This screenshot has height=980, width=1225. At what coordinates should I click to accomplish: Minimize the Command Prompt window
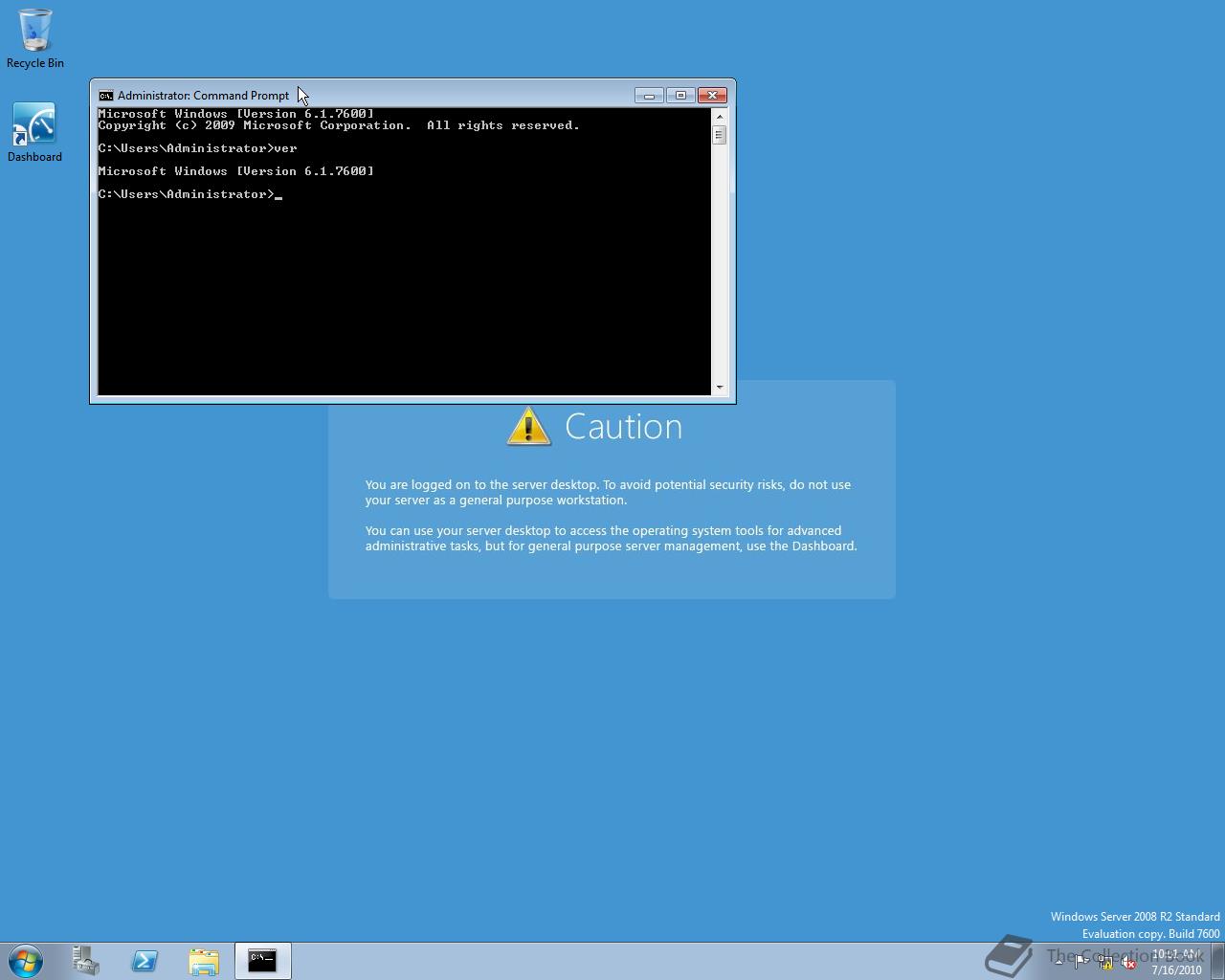pyautogui.click(x=648, y=96)
